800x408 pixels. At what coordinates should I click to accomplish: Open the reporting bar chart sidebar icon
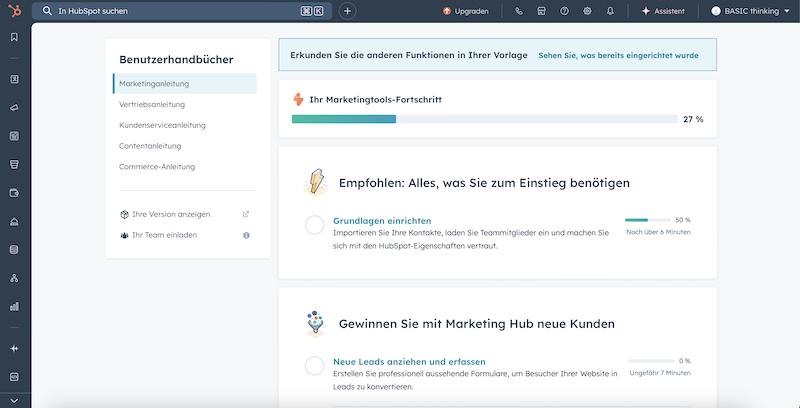tap(15, 306)
